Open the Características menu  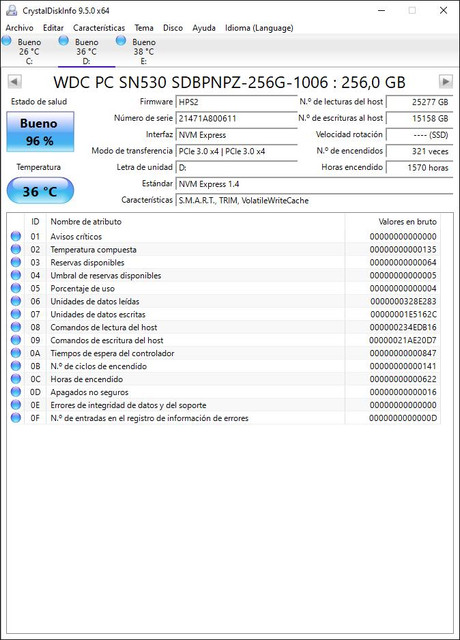[x=99, y=28]
